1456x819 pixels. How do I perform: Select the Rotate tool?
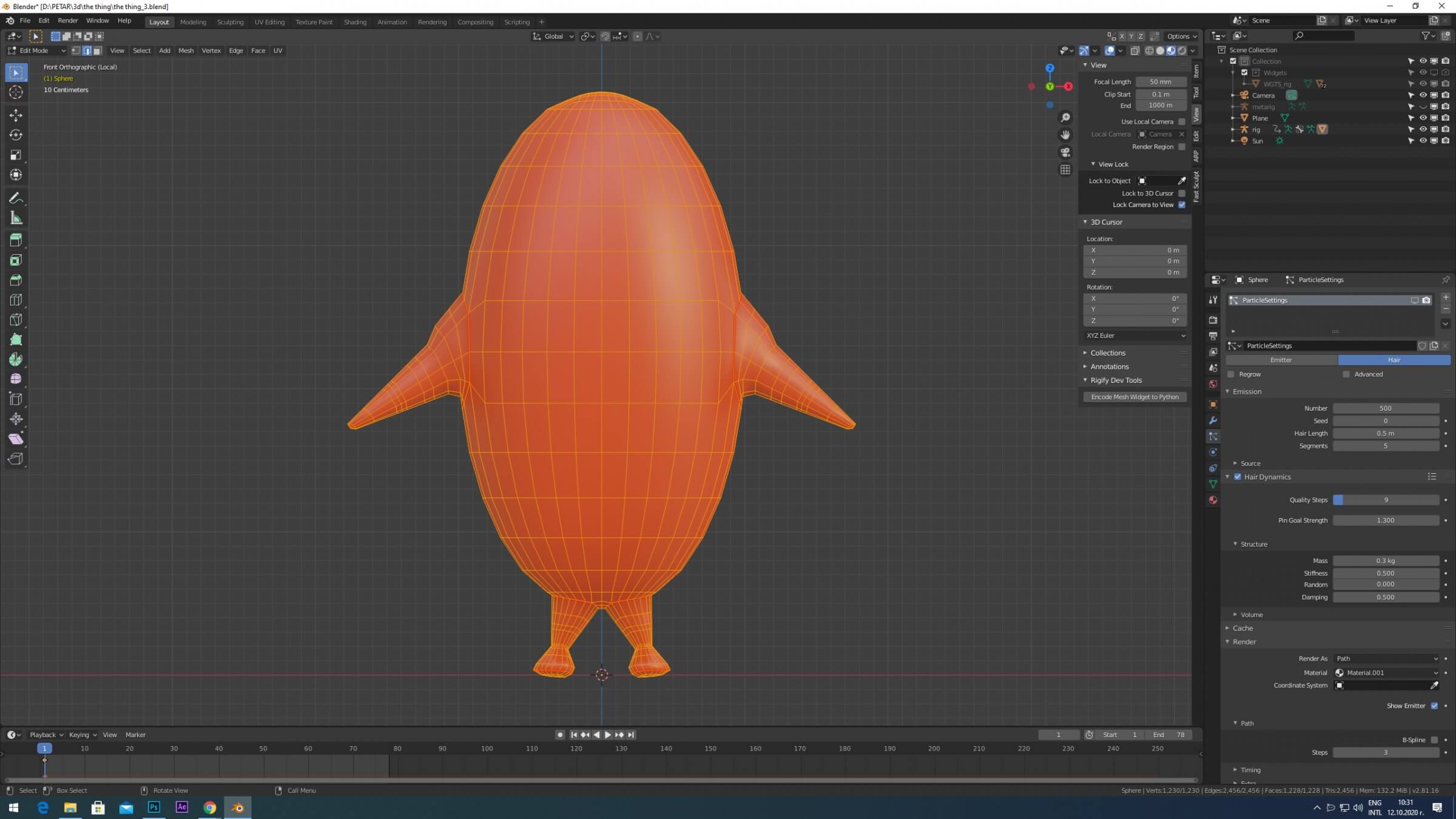click(x=16, y=135)
